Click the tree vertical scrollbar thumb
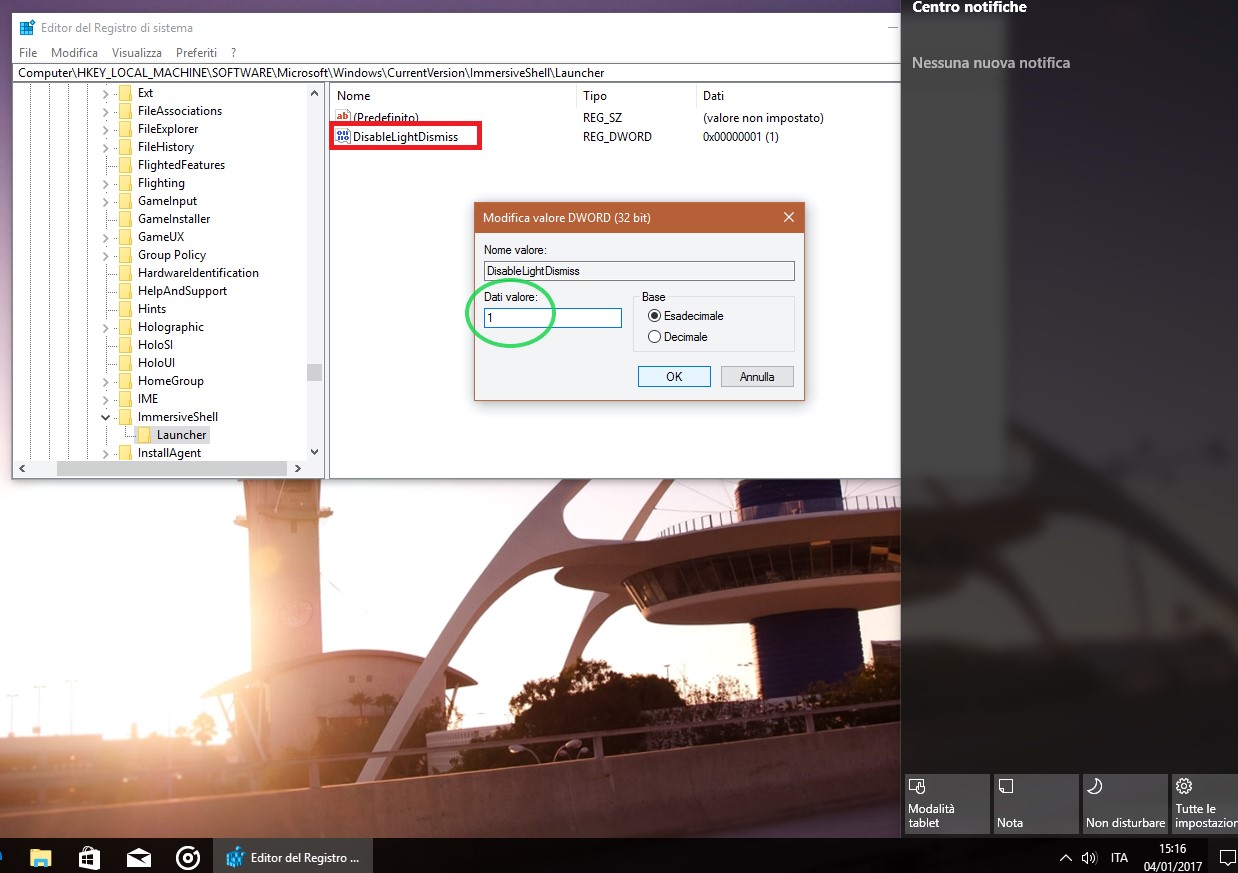The width and height of the screenshot is (1238, 873). point(314,372)
